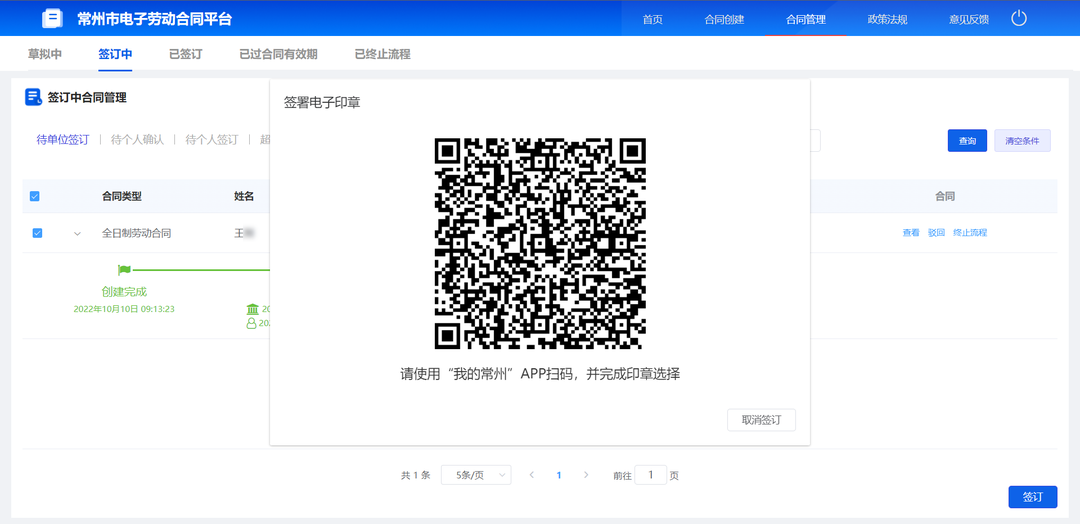Select the 待个人确认 filter
Image resolution: width=1080 pixels, height=524 pixels.
tap(137, 140)
